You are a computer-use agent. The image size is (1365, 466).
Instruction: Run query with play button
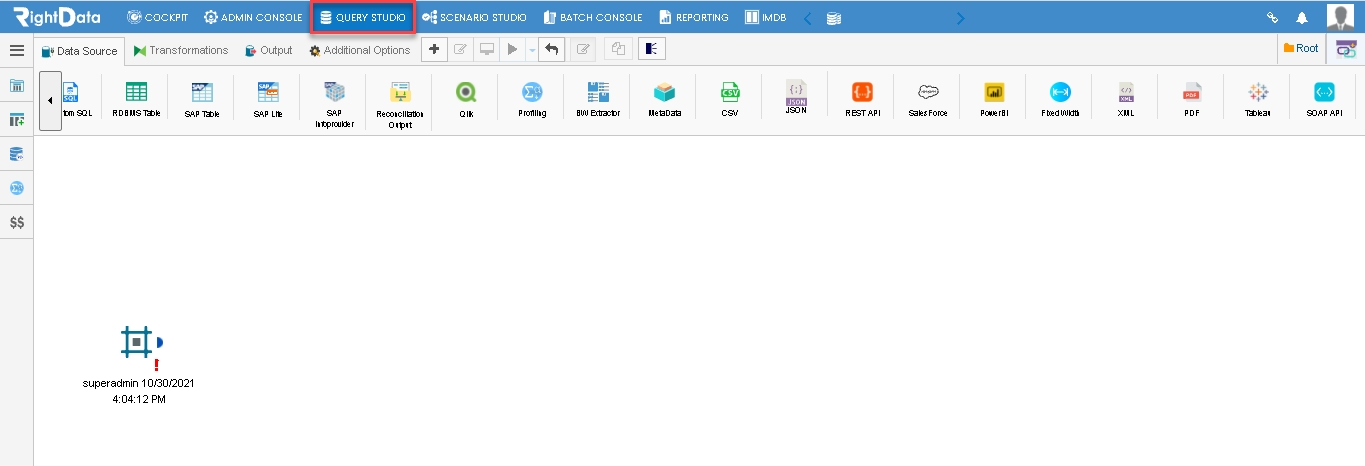tap(513, 49)
